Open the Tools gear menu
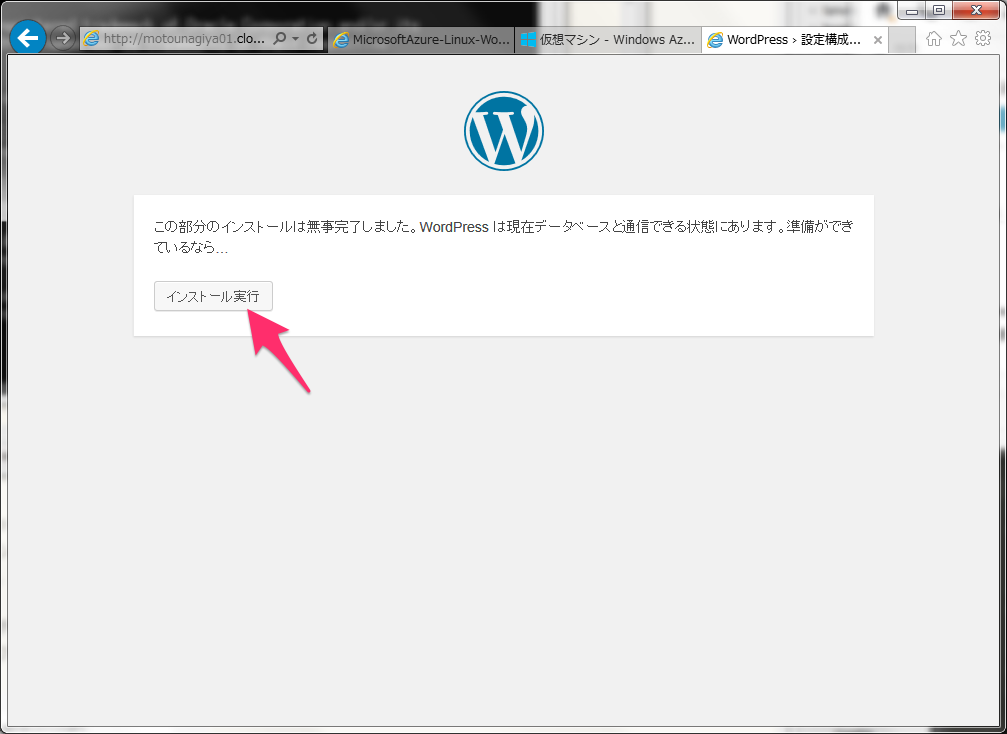The height and width of the screenshot is (734, 1007). click(x=983, y=39)
